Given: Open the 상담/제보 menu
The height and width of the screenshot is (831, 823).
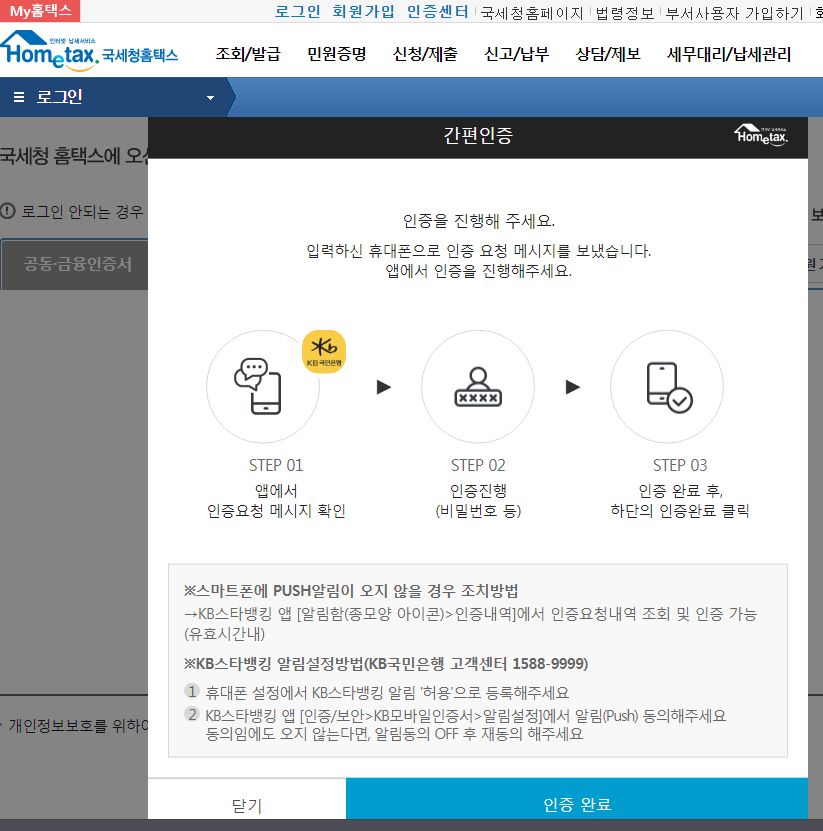Looking at the screenshot, I should click(608, 54).
